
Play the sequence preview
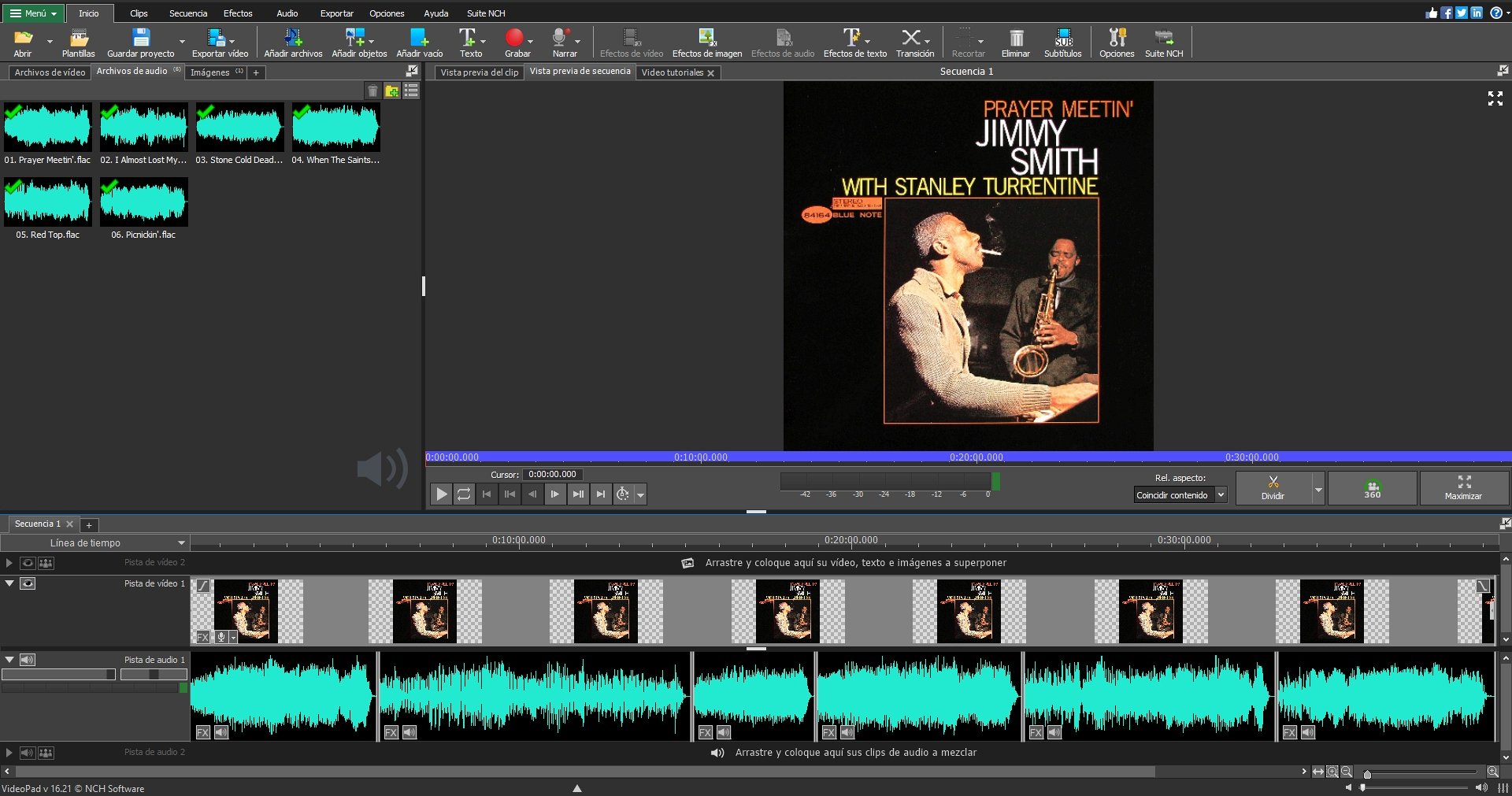[x=441, y=494]
